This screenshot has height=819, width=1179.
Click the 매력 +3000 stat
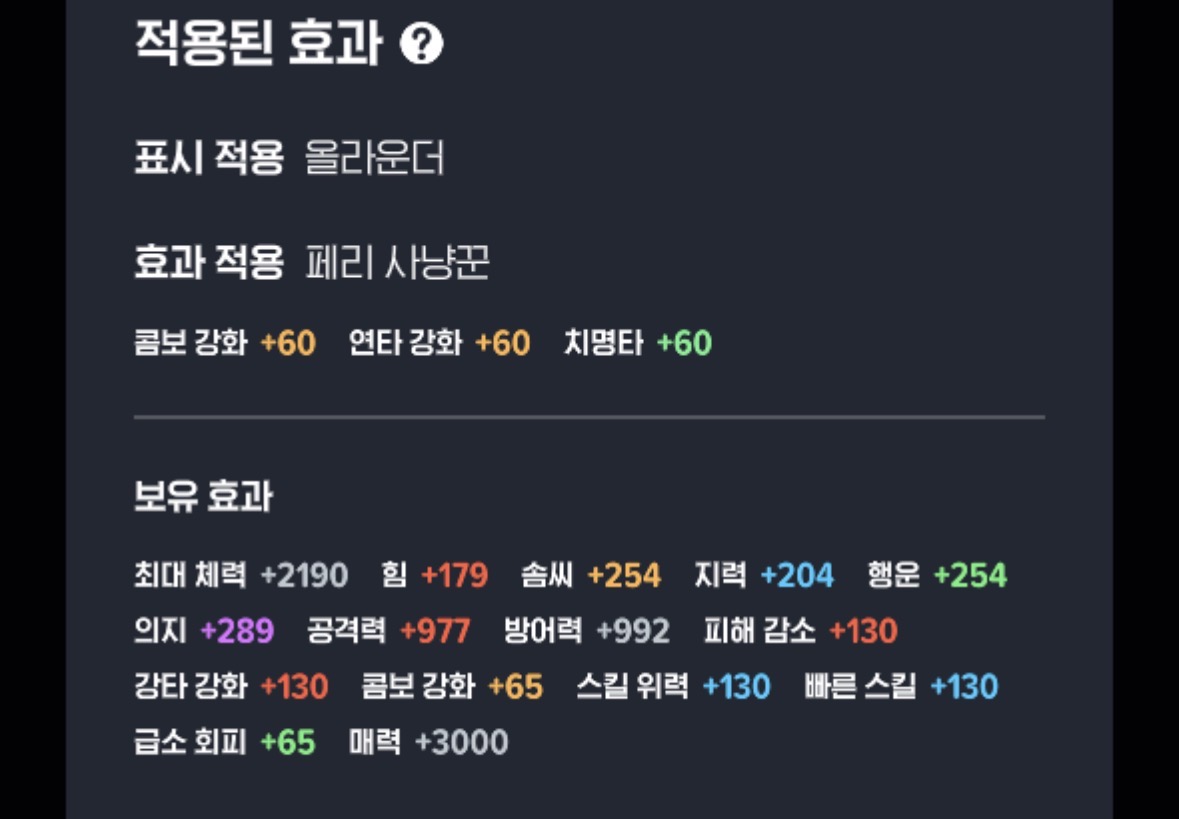428,742
